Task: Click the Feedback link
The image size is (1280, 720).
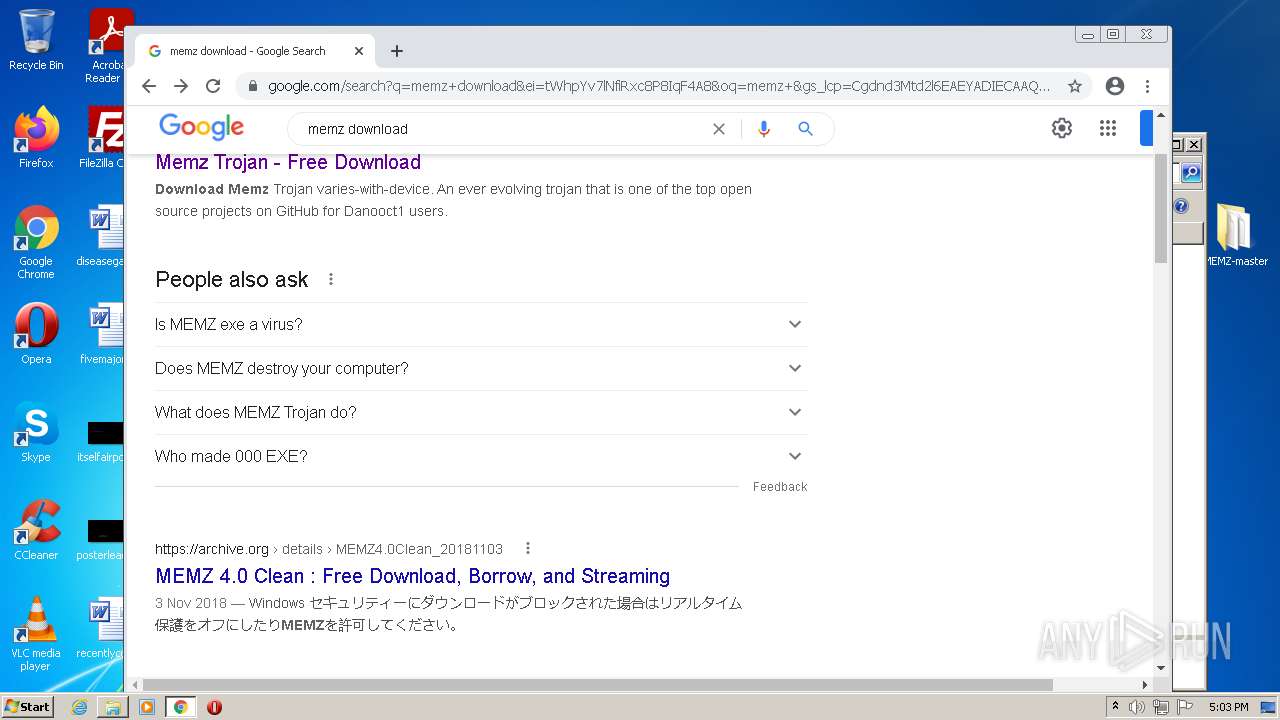Action: pos(780,487)
